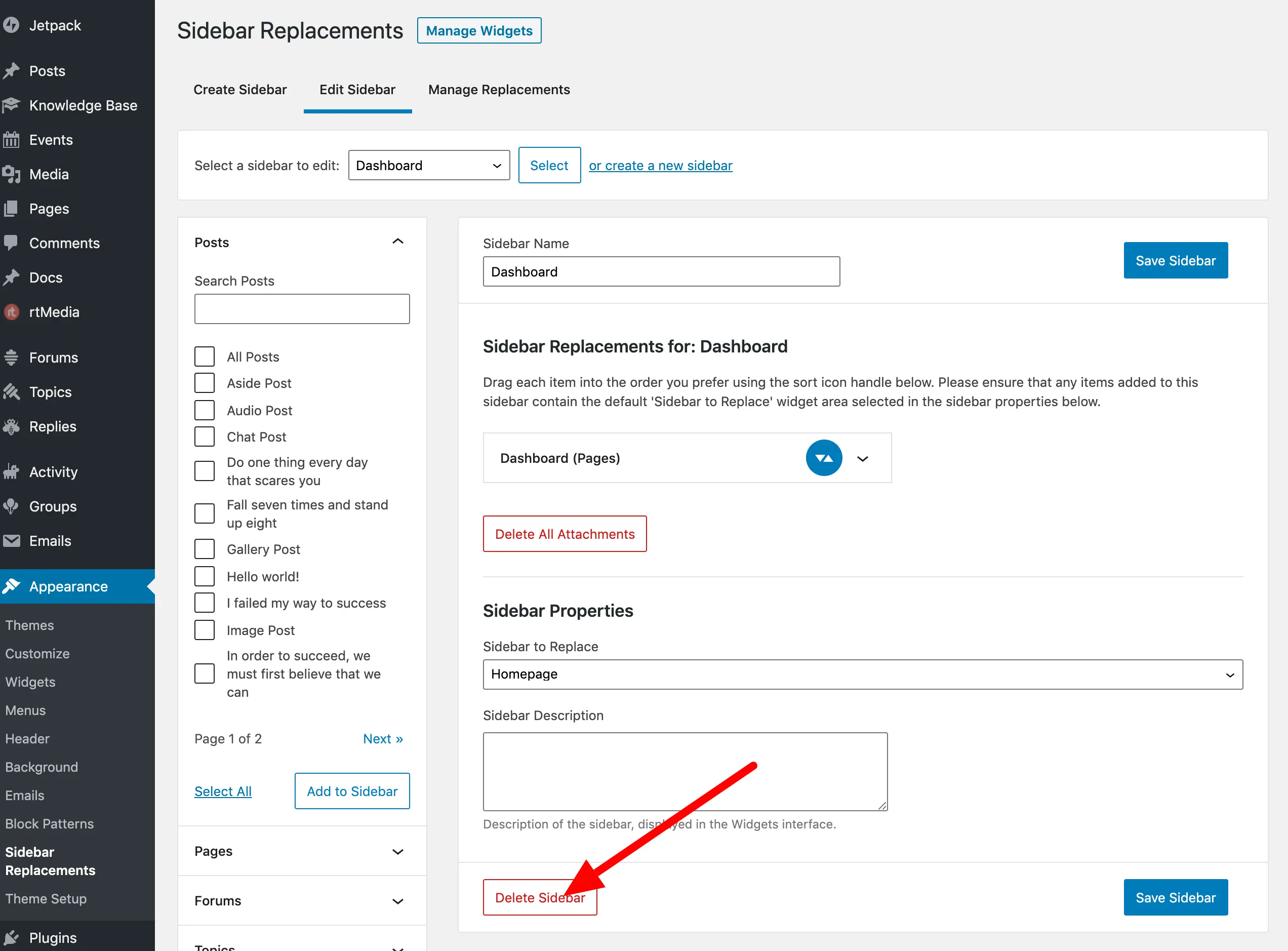Open the Background submenu item

pos(42,767)
